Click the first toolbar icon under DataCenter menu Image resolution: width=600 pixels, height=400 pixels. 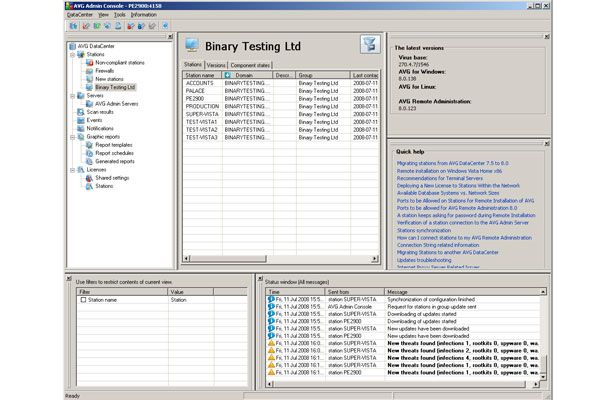pyautogui.click(x=73, y=26)
